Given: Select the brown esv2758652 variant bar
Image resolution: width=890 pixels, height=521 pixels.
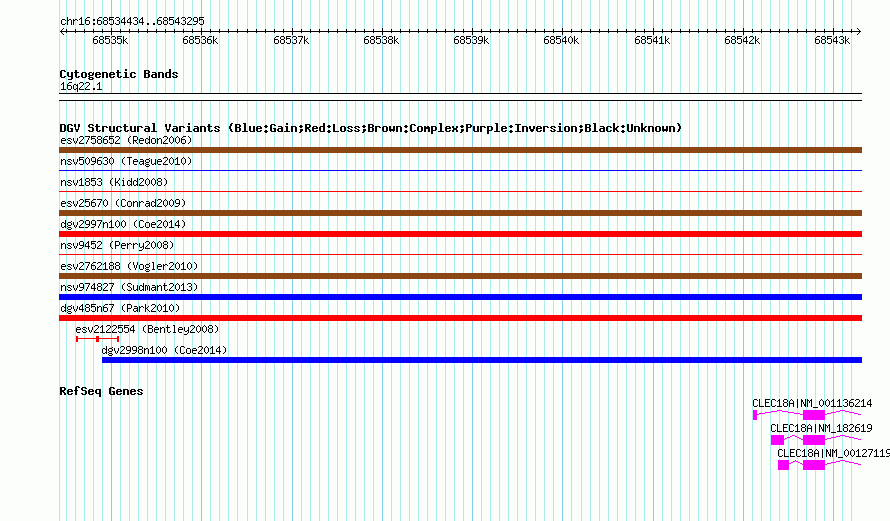Looking at the screenshot, I should [x=460, y=150].
